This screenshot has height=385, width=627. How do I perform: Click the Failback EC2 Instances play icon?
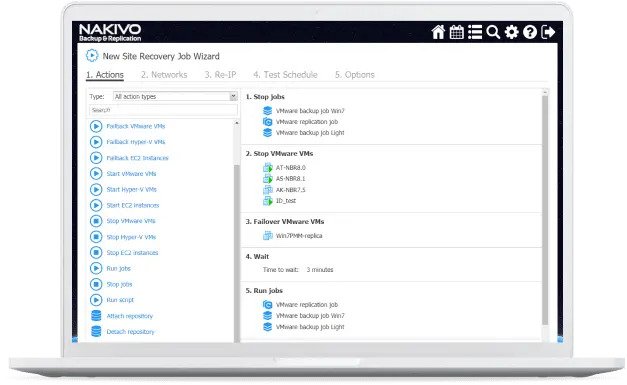coord(96,158)
